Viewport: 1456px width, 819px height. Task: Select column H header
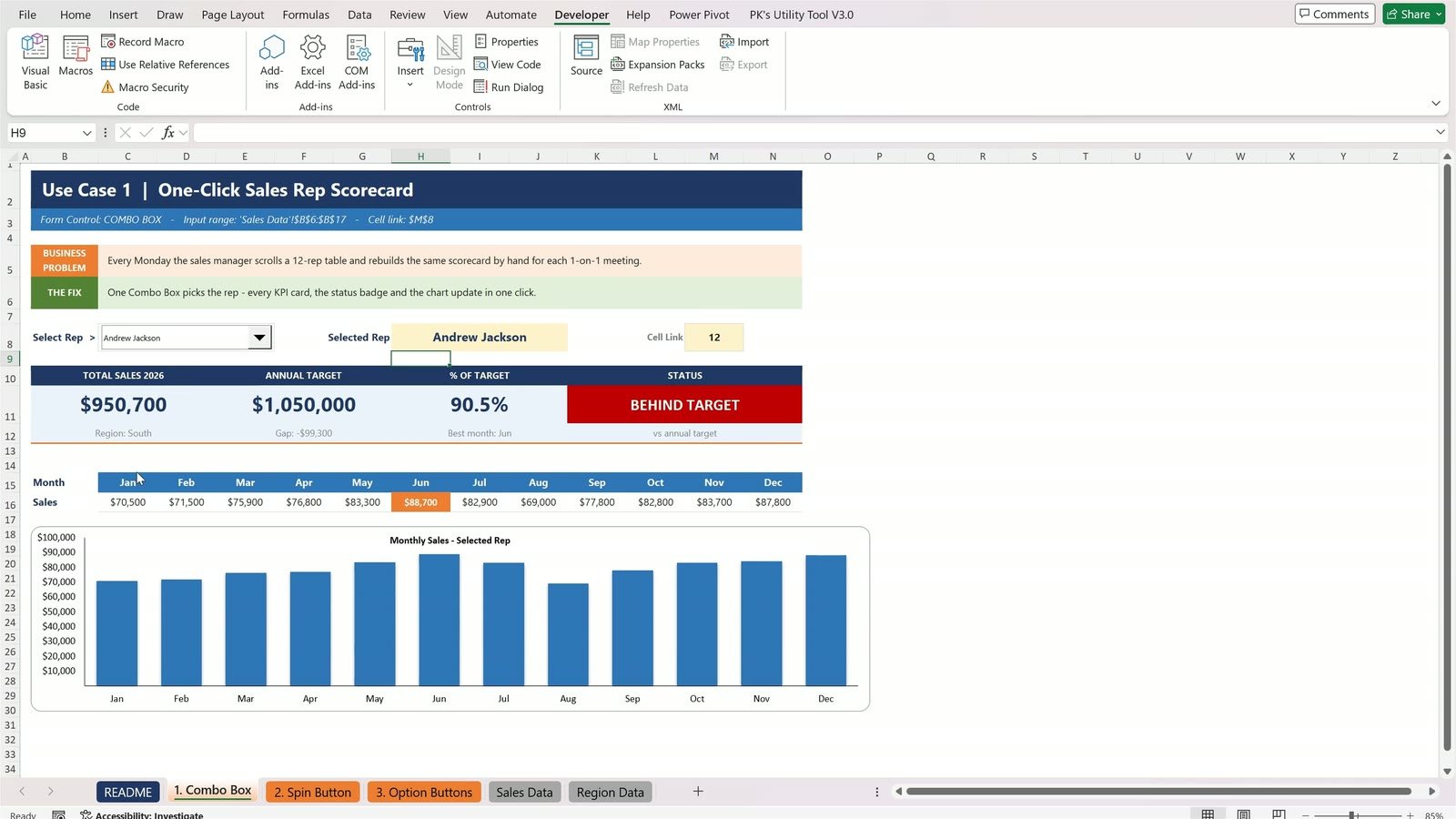point(420,157)
